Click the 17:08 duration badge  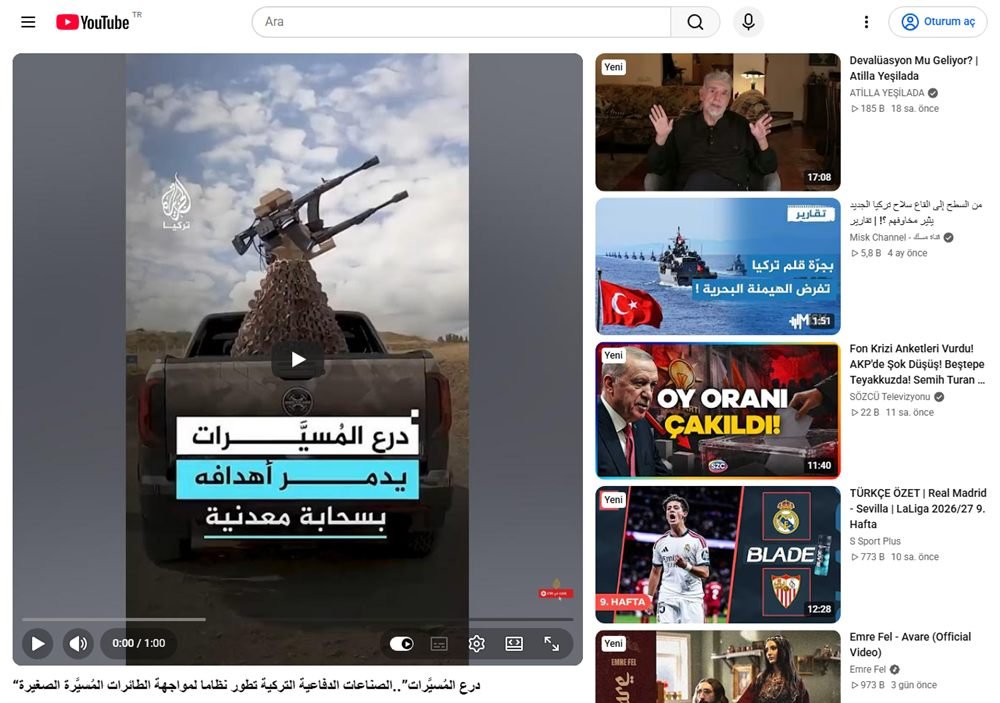[819, 177]
